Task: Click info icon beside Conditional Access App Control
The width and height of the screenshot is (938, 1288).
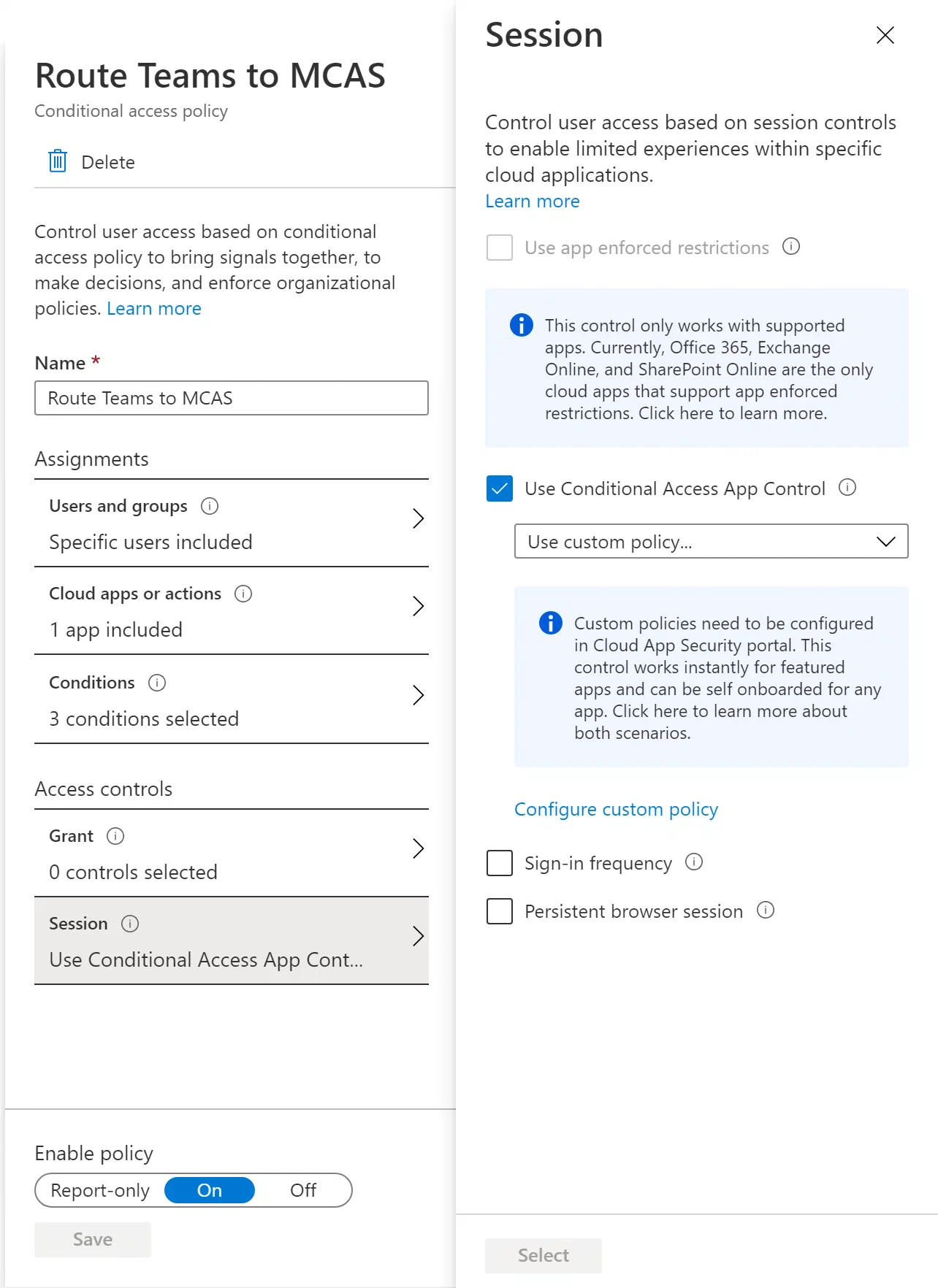Action: tap(847, 487)
